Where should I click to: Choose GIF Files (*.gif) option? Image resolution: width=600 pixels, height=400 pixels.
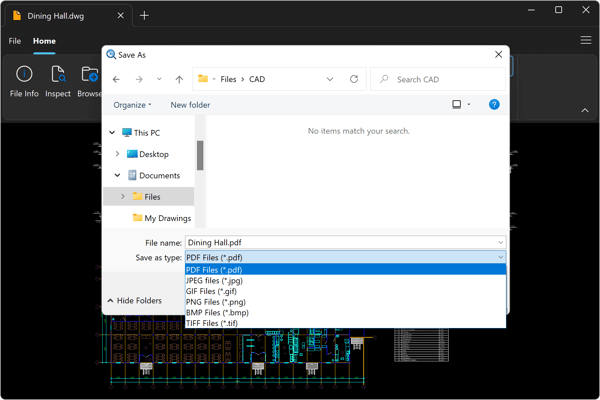346,291
